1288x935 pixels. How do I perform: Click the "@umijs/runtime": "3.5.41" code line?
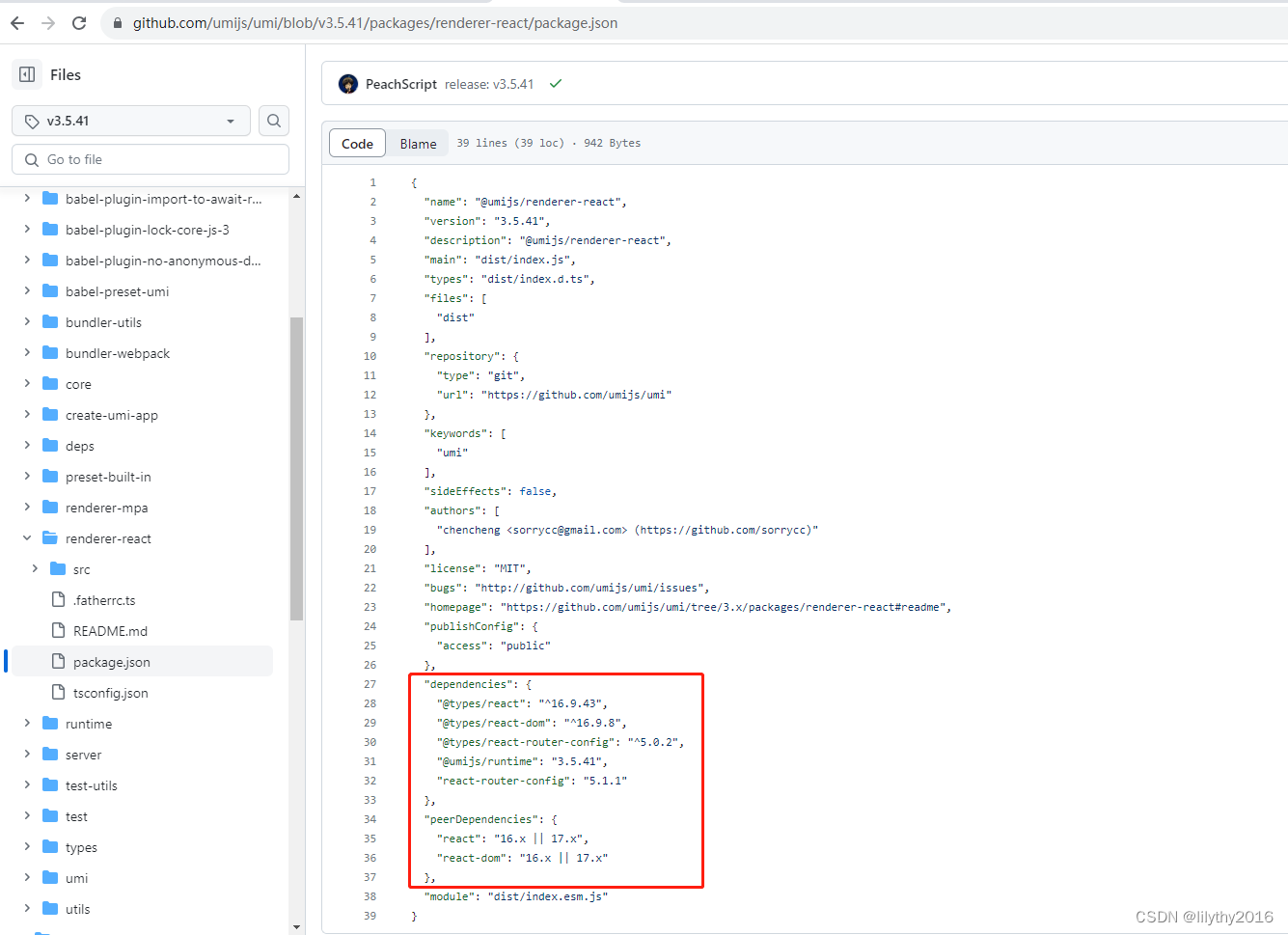tap(522, 761)
